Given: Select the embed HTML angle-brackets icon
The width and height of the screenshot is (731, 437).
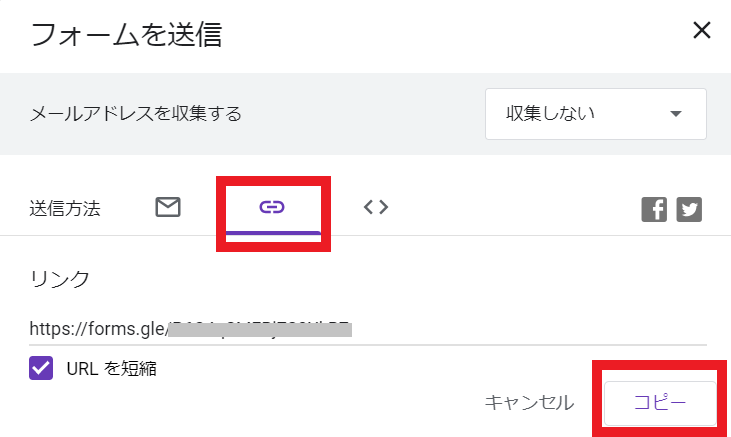Looking at the screenshot, I should point(376,207).
